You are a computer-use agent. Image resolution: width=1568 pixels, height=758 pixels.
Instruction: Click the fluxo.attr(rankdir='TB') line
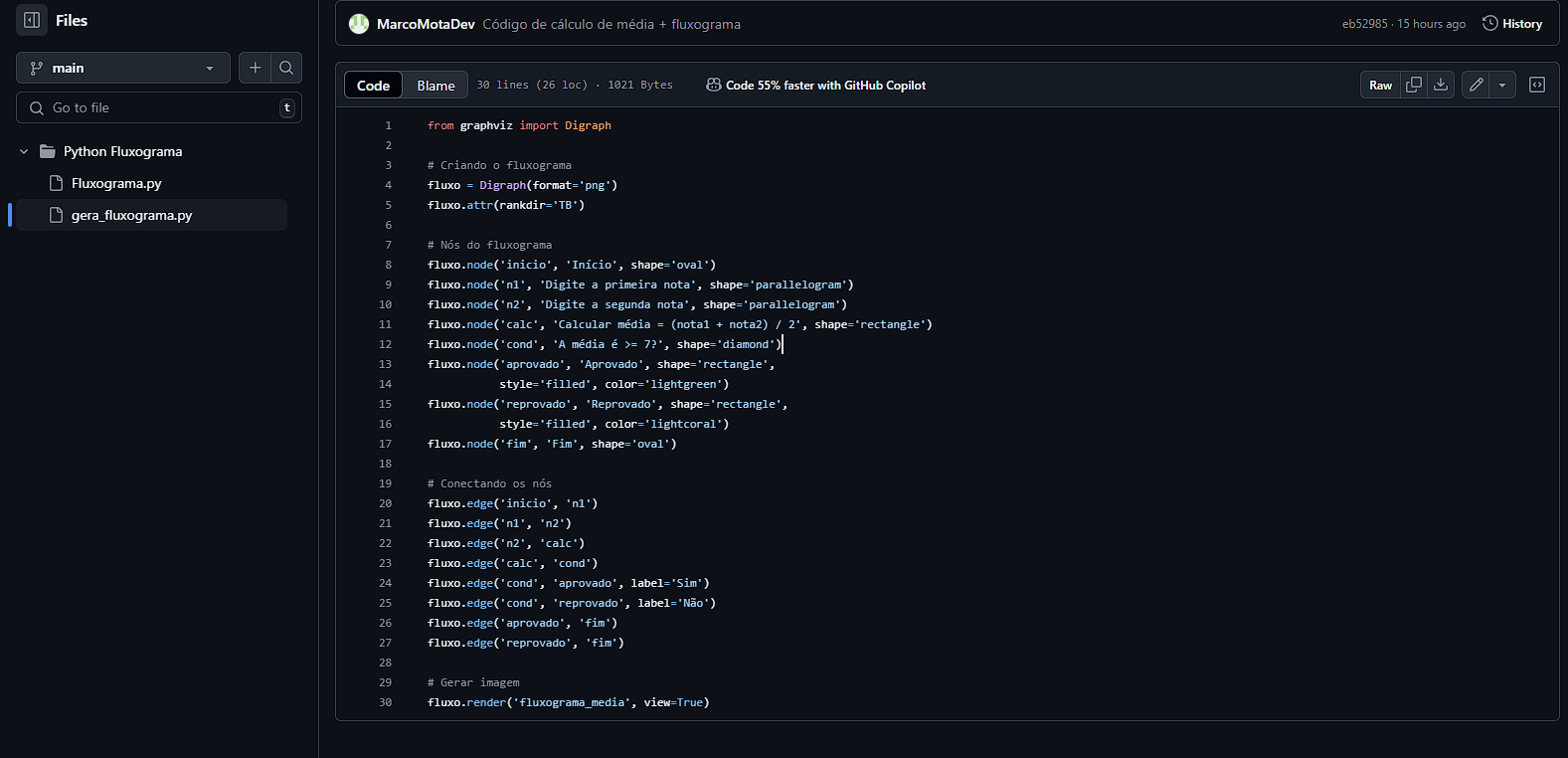506,205
